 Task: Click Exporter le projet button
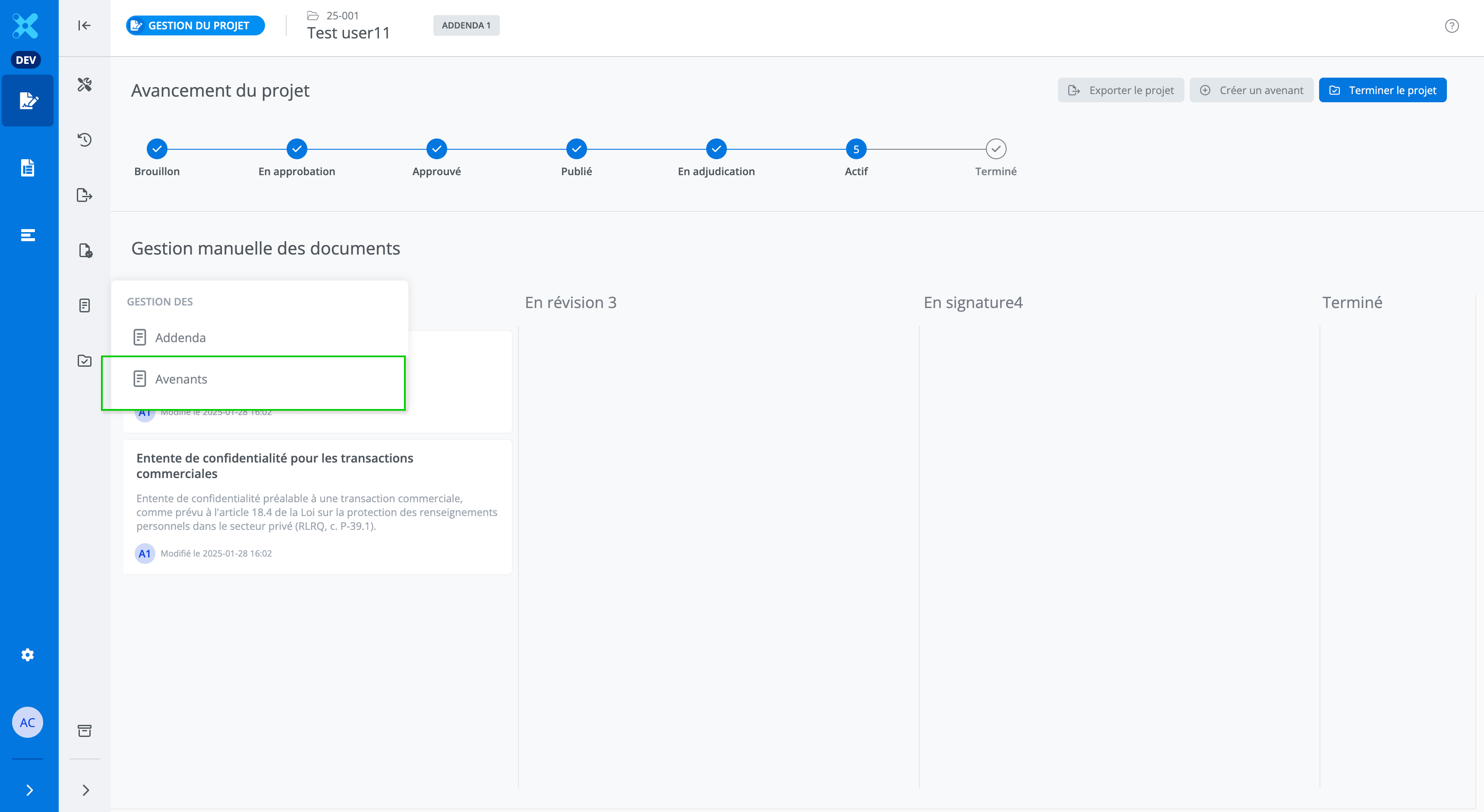pos(1121,90)
